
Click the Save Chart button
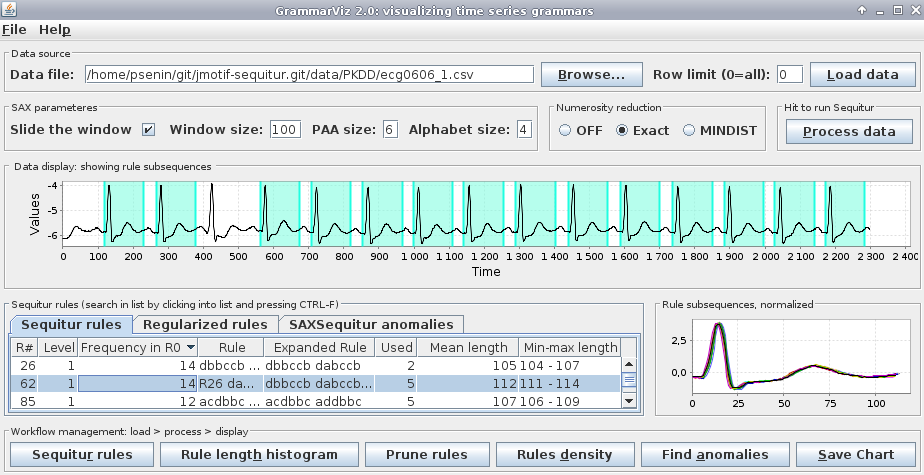click(856, 454)
